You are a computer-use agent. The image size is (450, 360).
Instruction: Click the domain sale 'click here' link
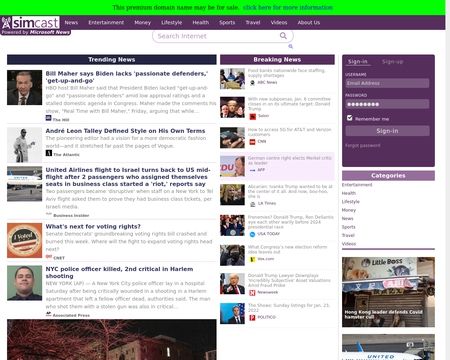pos(288,7)
